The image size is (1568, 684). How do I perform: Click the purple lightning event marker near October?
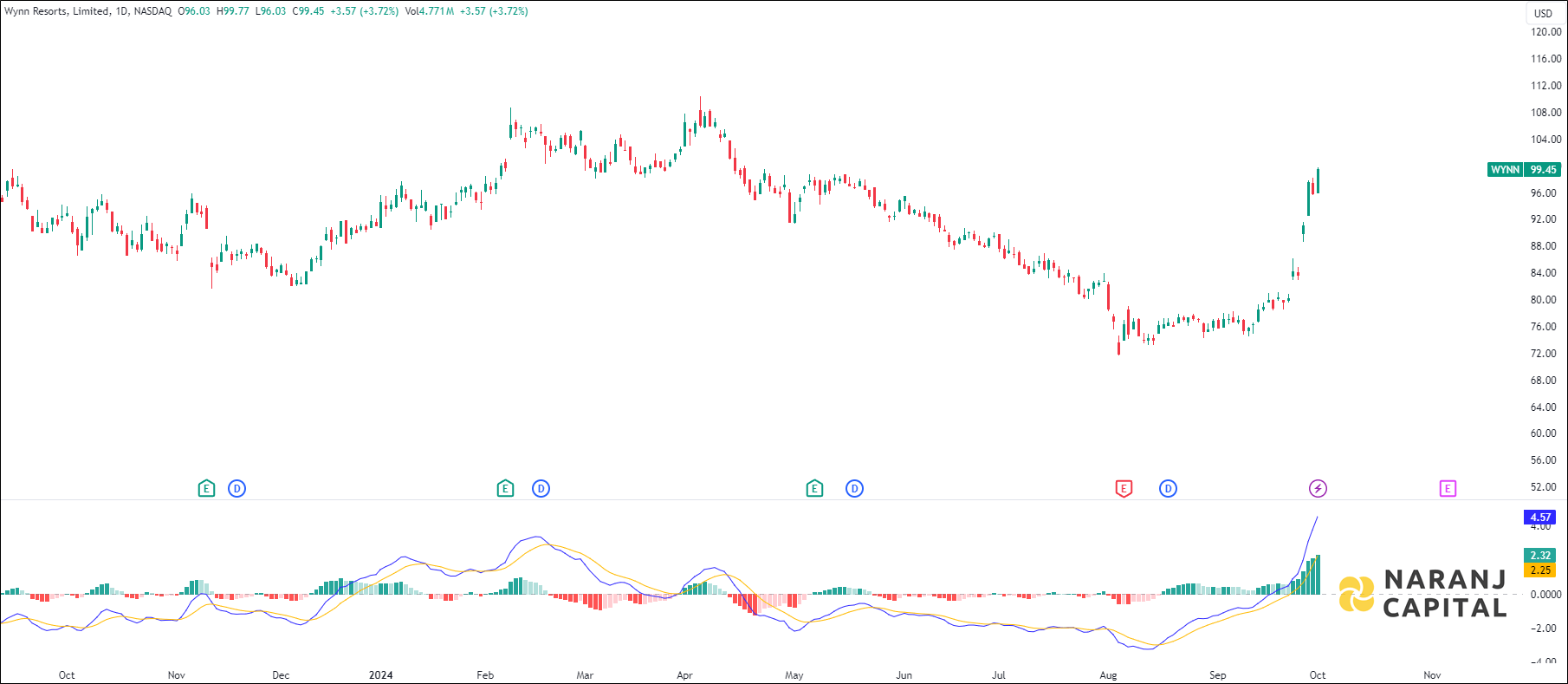pyautogui.click(x=1318, y=489)
